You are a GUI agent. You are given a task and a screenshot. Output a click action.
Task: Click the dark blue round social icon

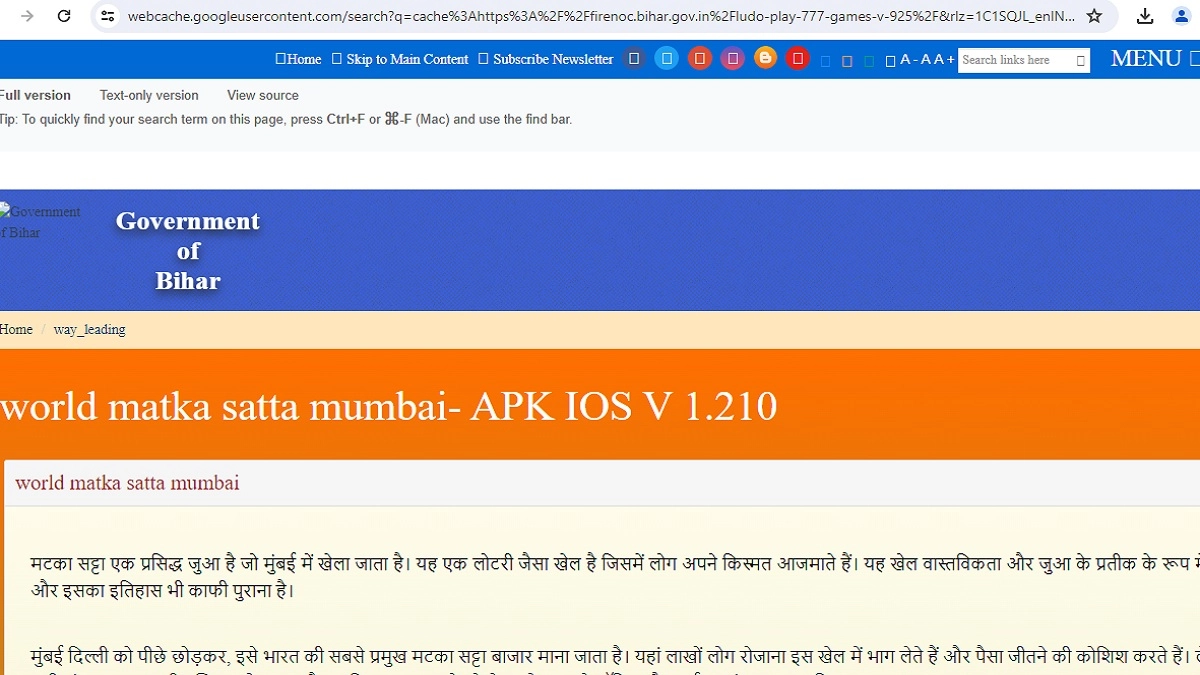[x=634, y=58]
